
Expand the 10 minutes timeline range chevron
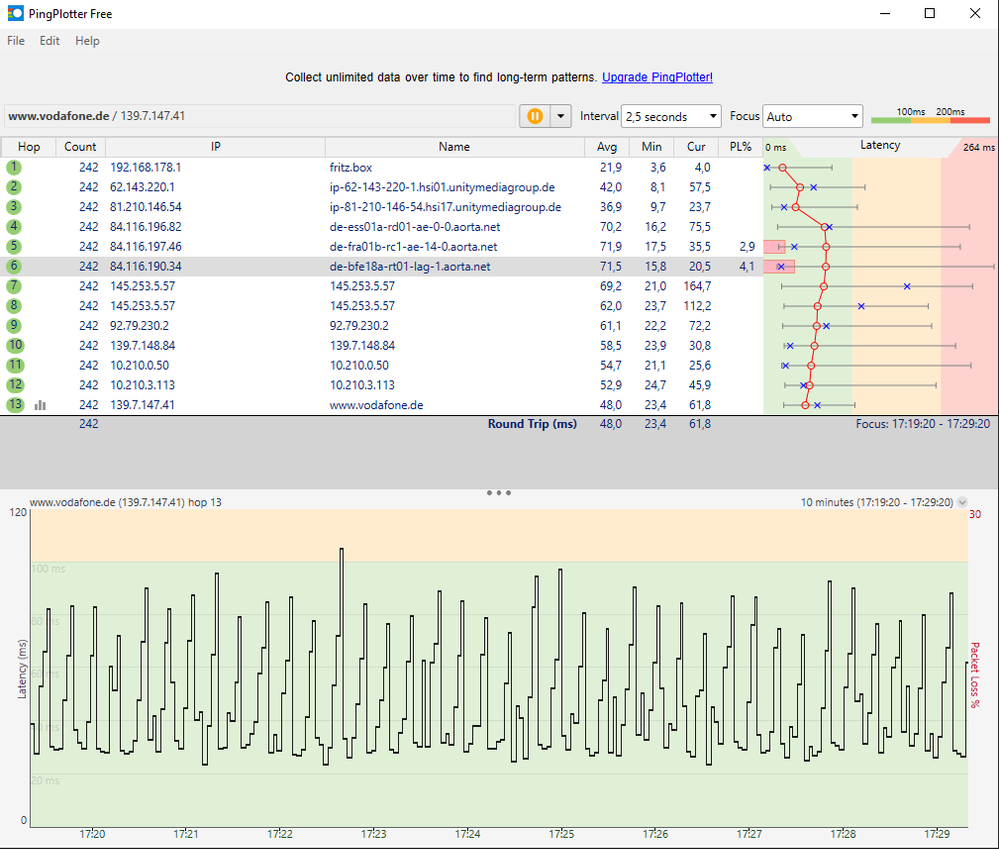pos(962,503)
